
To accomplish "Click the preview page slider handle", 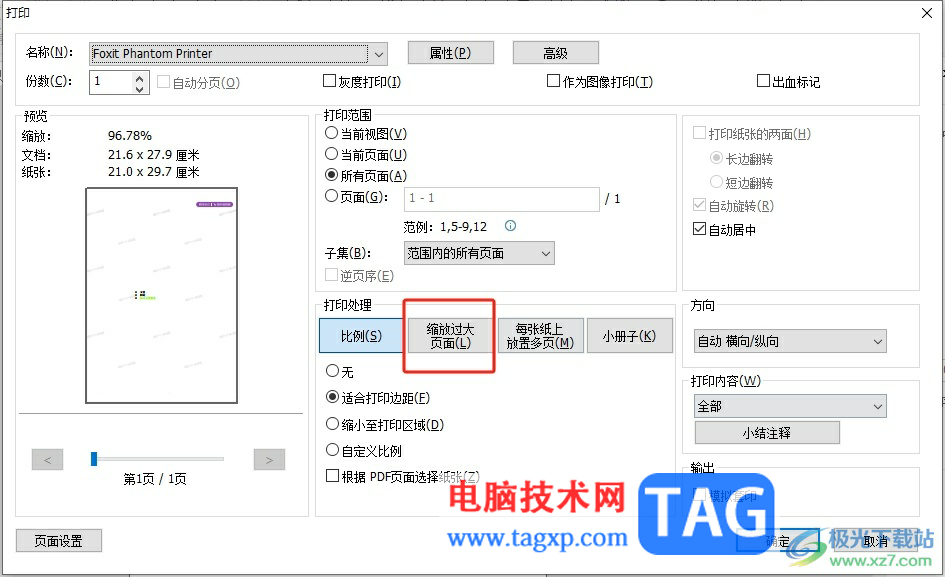I will [x=94, y=459].
